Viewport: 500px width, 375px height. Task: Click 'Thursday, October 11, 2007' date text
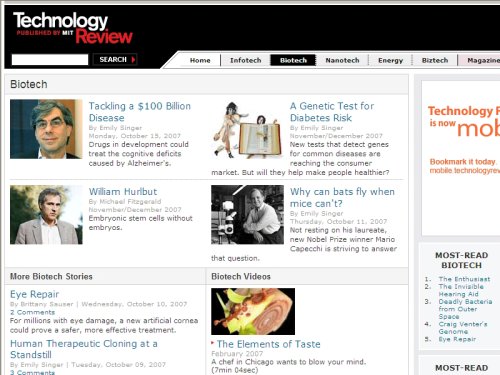(x=338, y=221)
